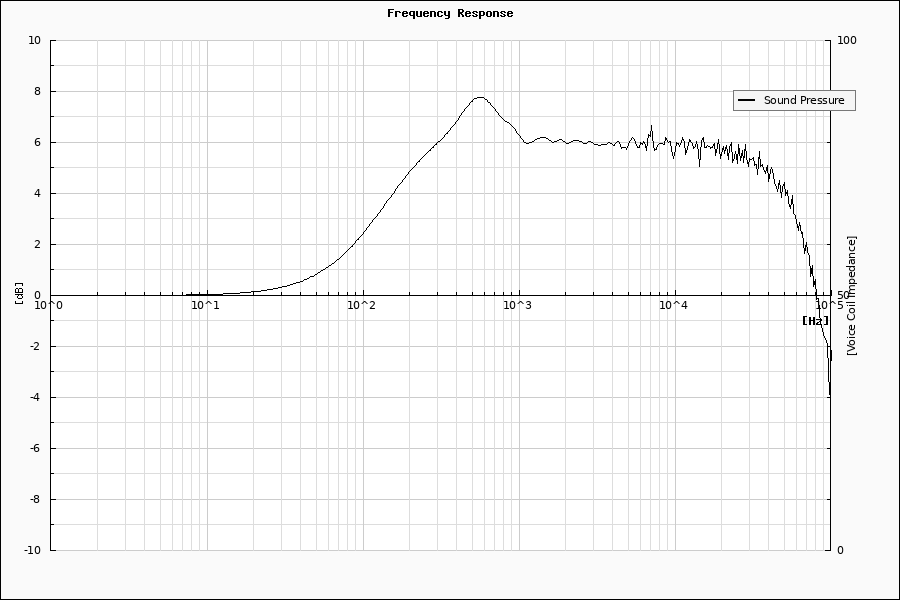Click the 10^0 tick at the axis origin
The width and height of the screenshot is (900, 600).
[50, 306]
